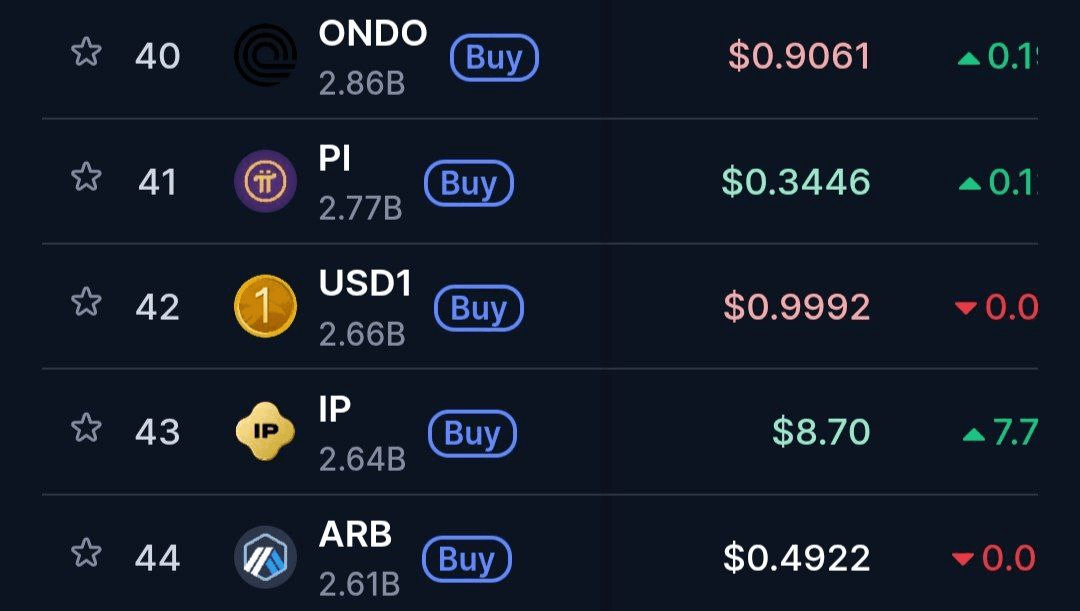The image size is (1080, 611).
Task: Favorite USD1 with the star icon
Action: 86,302
